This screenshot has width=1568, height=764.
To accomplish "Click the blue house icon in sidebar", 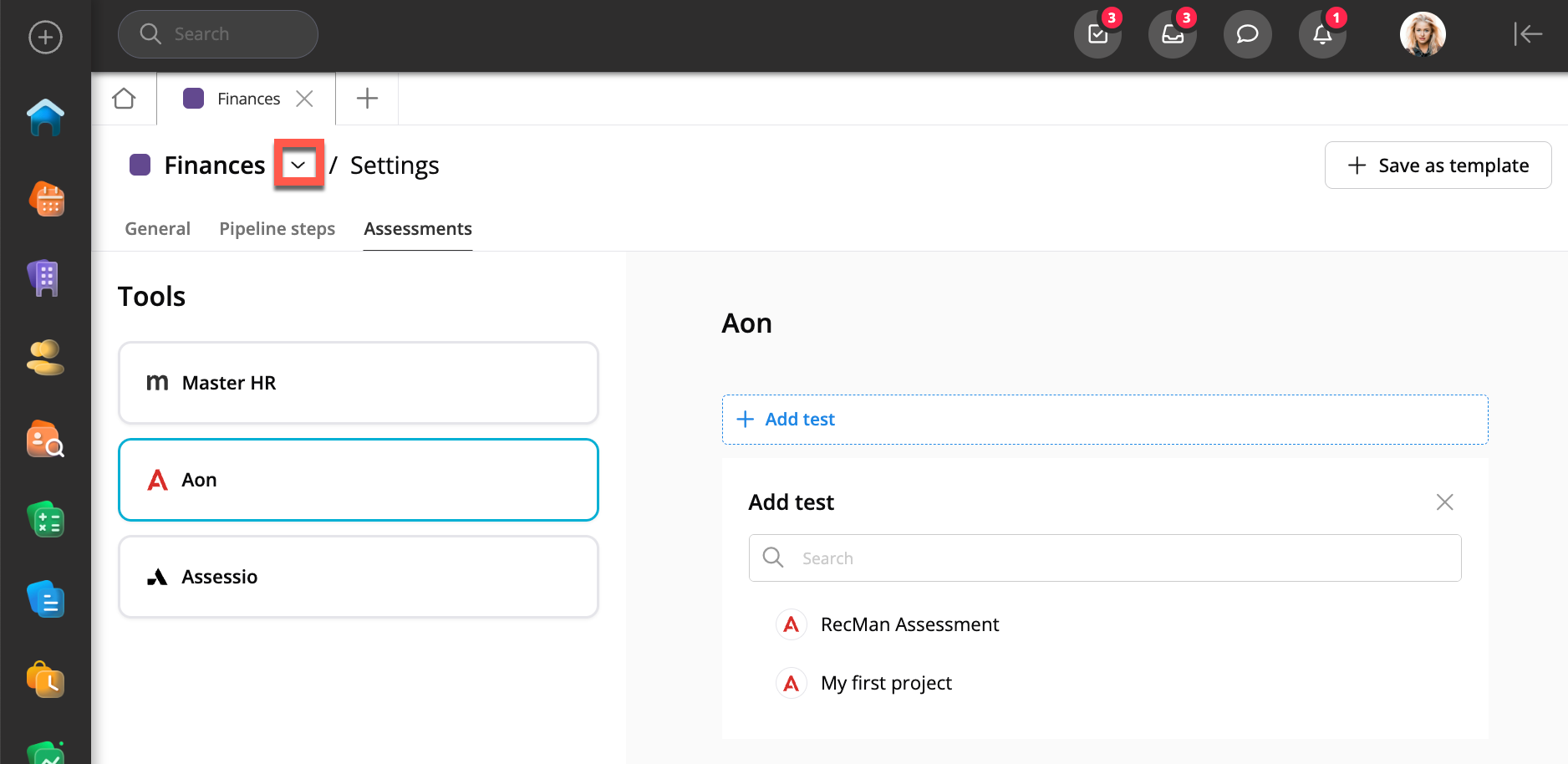I will click(45, 118).
